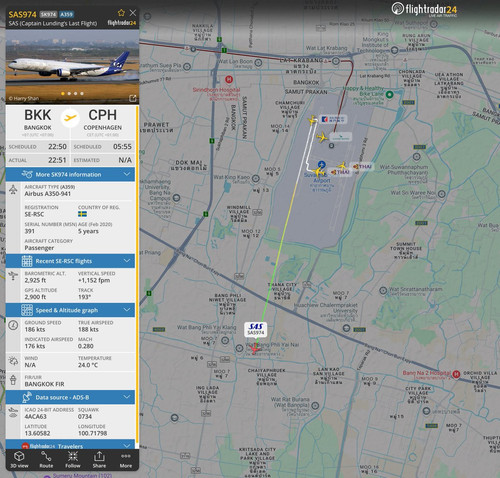500x478 pixels.
Task: Close the SAS974 flight details panel
Action: point(133,13)
